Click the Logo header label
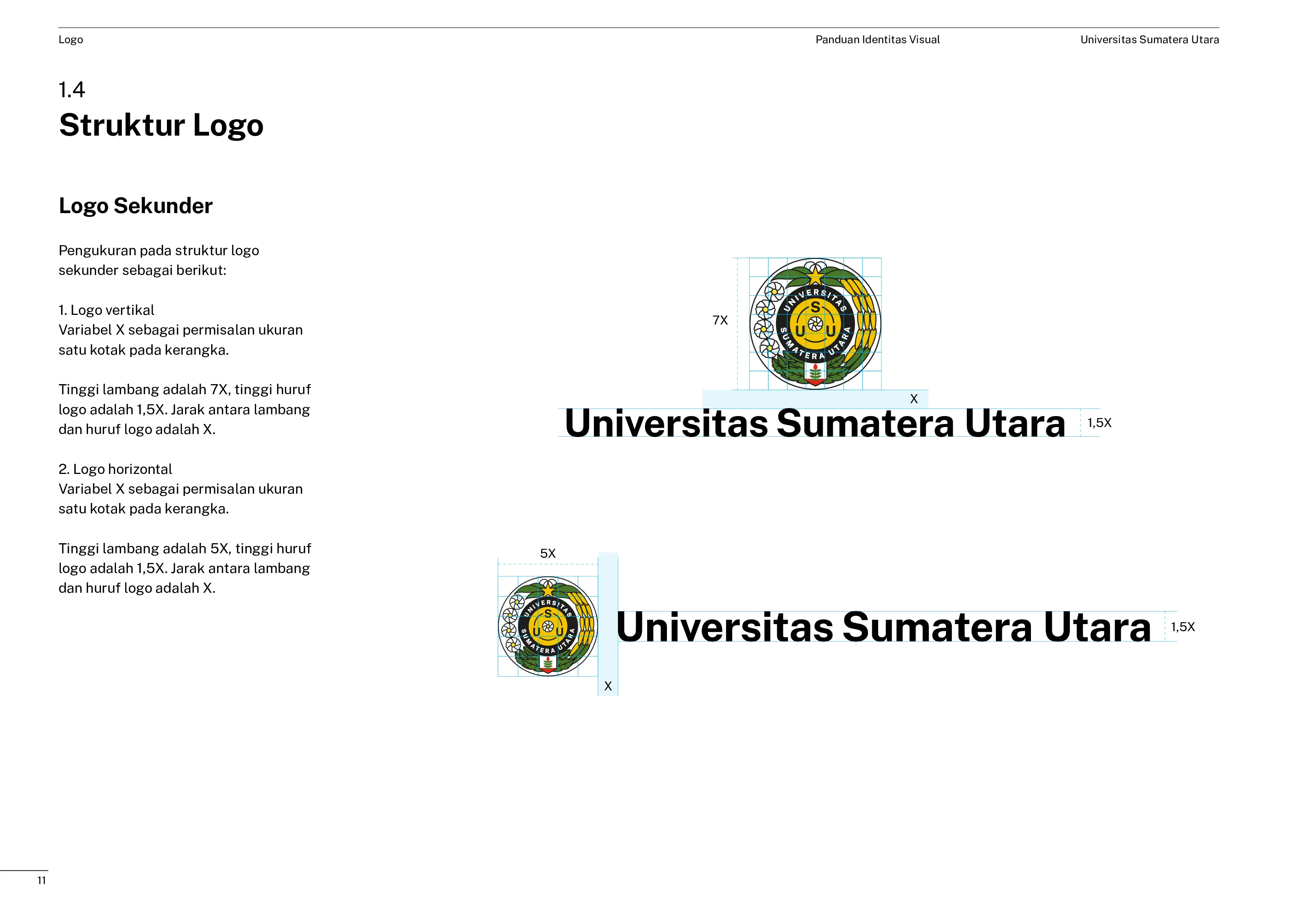 70,40
